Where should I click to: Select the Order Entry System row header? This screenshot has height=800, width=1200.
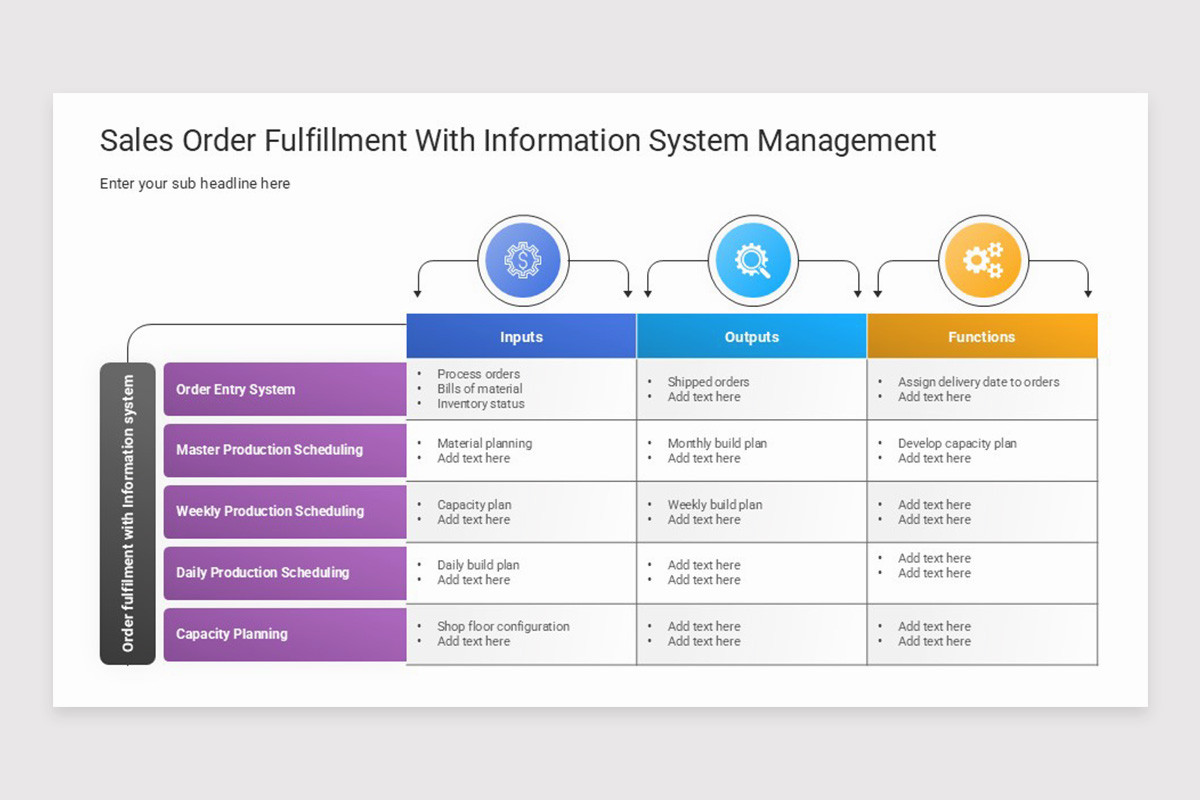pos(284,389)
